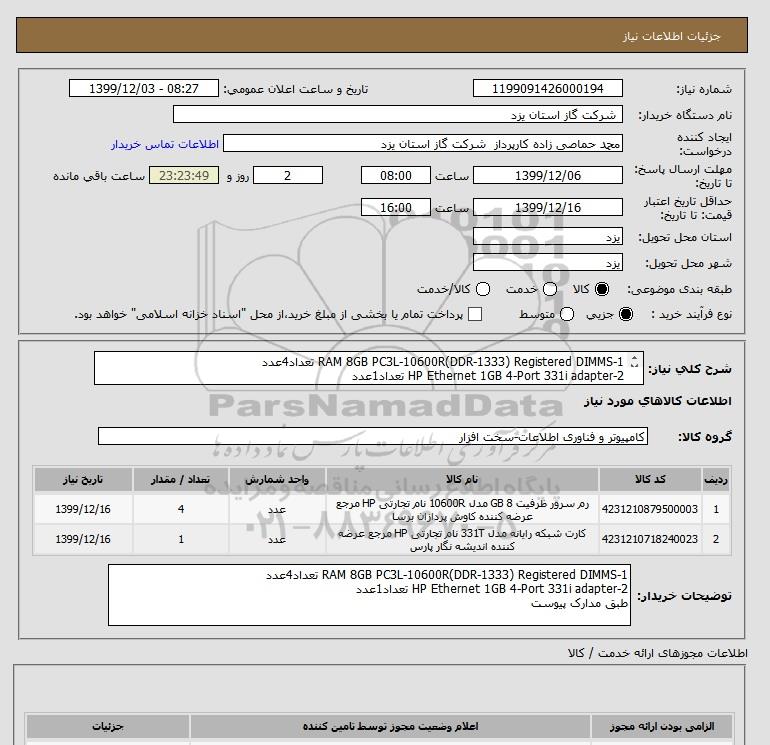Click the تعداد / مقدار column header
Image resolution: width=770 pixels, height=745 pixels.
click(181, 479)
